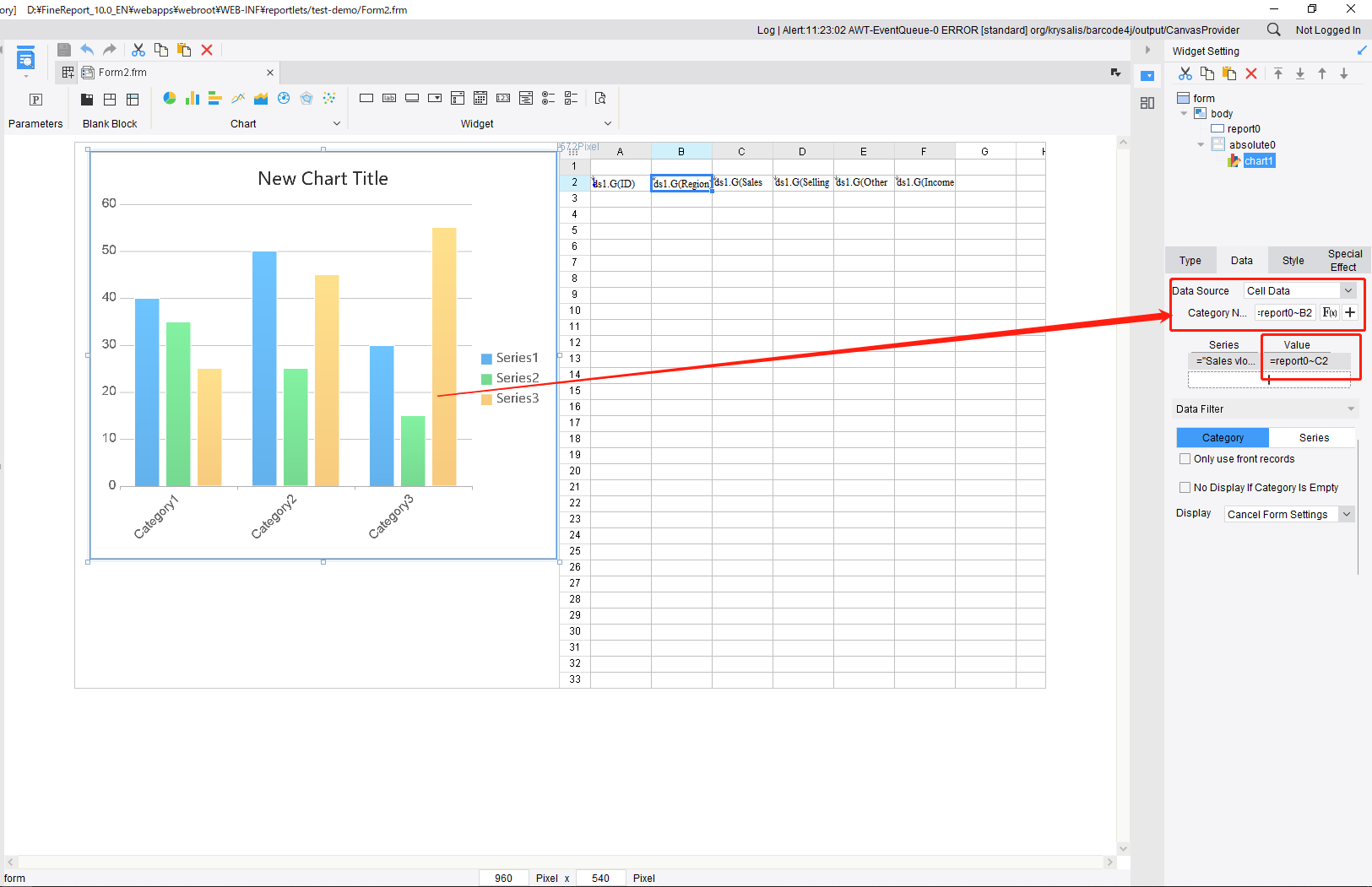
Task: Collapse the absolute0 tree node
Action: [1201, 144]
